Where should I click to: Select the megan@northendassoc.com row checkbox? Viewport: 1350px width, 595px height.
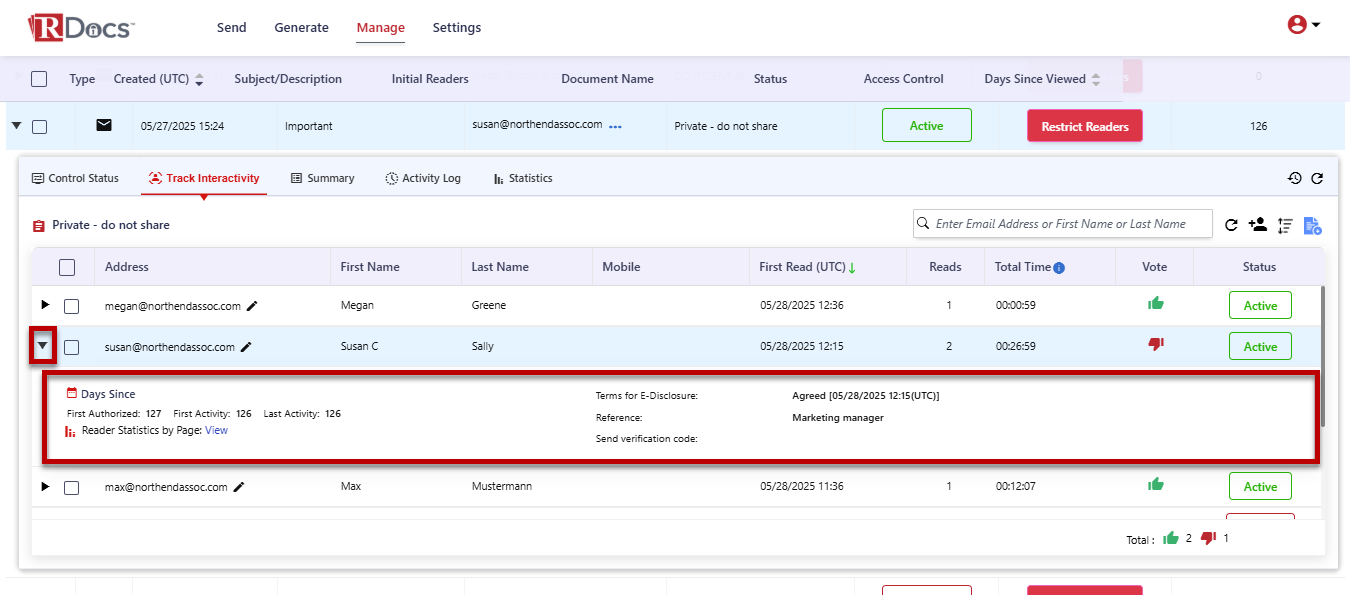click(x=72, y=306)
